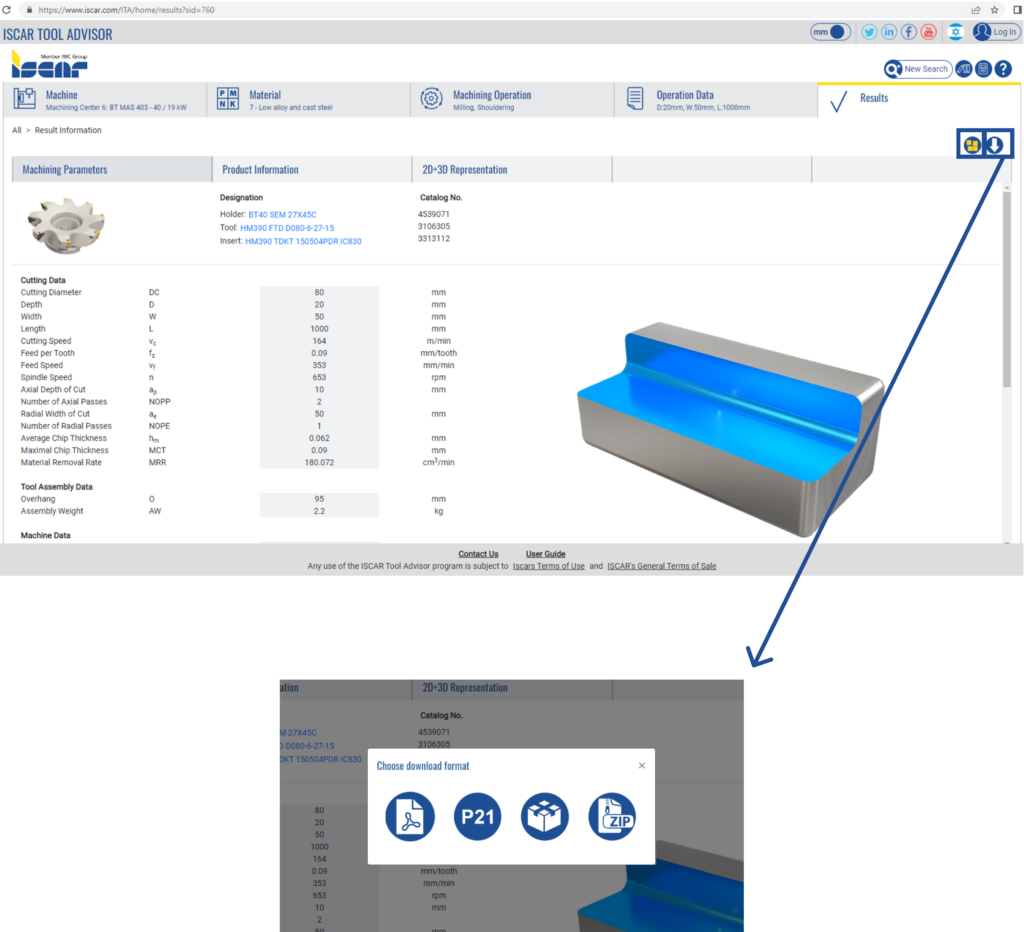Image resolution: width=1024 pixels, height=932 pixels.
Task: Select the P21 download format
Action: [x=477, y=816]
